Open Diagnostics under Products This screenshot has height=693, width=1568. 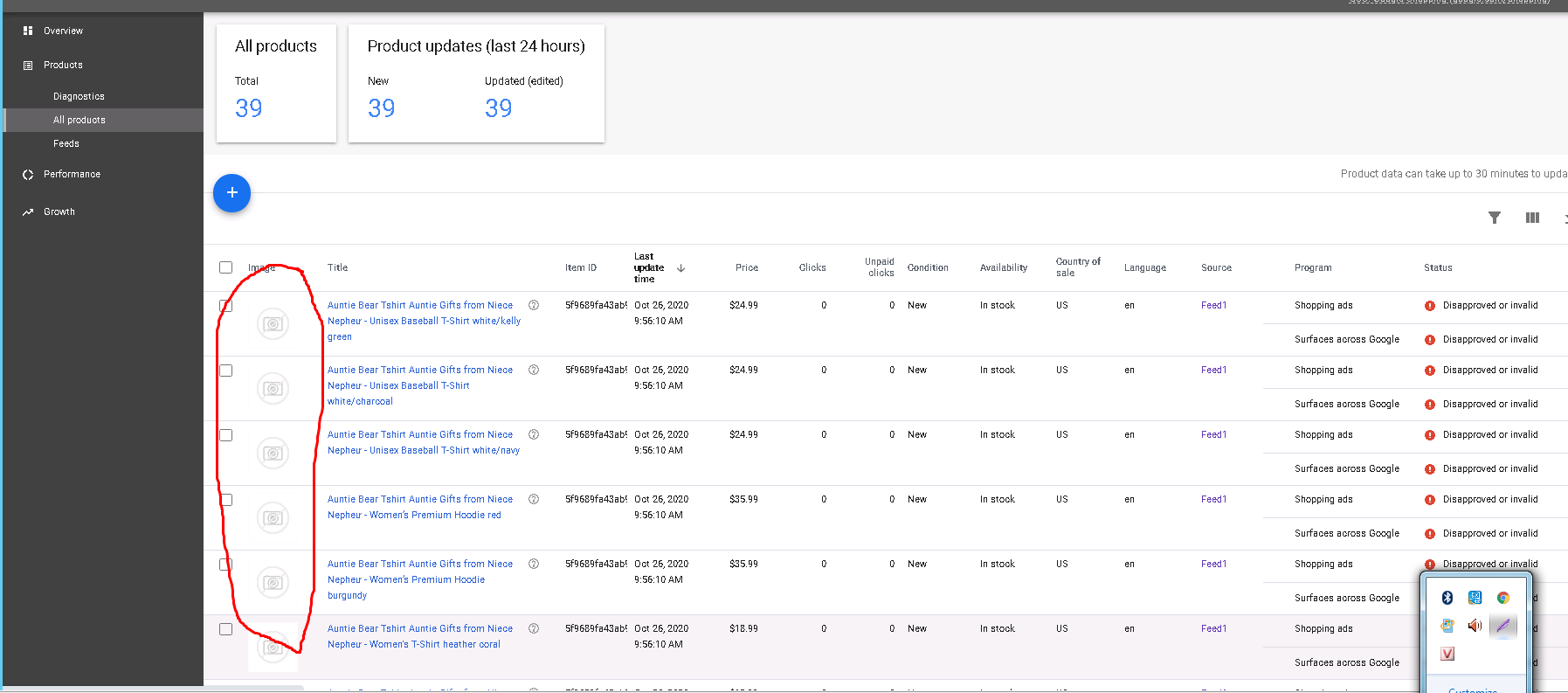tap(79, 96)
